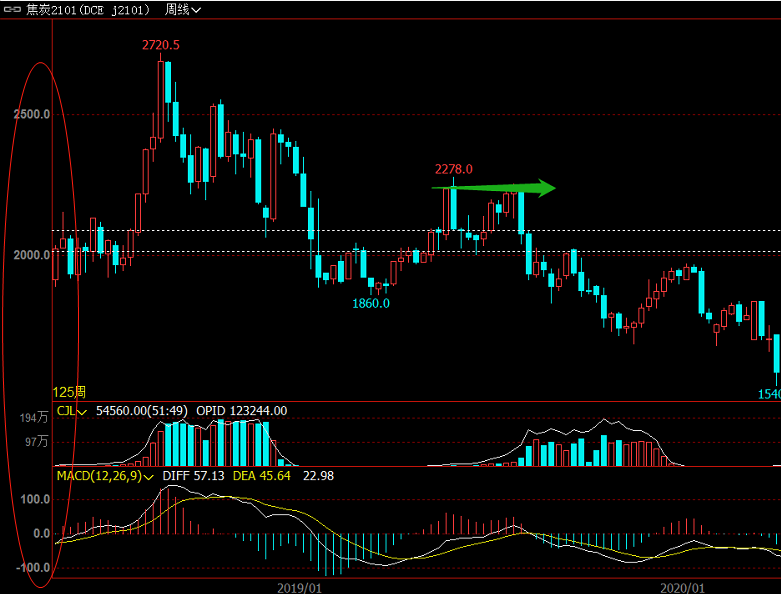This screenshot has height=594, width=781.
Task: Click the 2500.0 price axis label
Action: [x=32, y=114]
